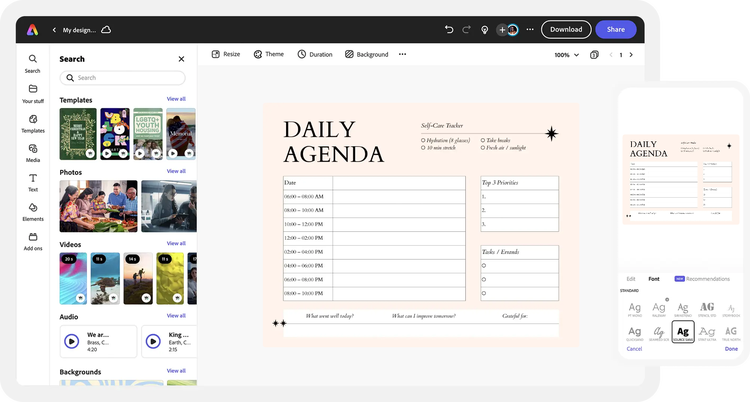Screen dimensions: 750x402
Task: Open the 100% zoom dropdown
Action: click(567, 55)
